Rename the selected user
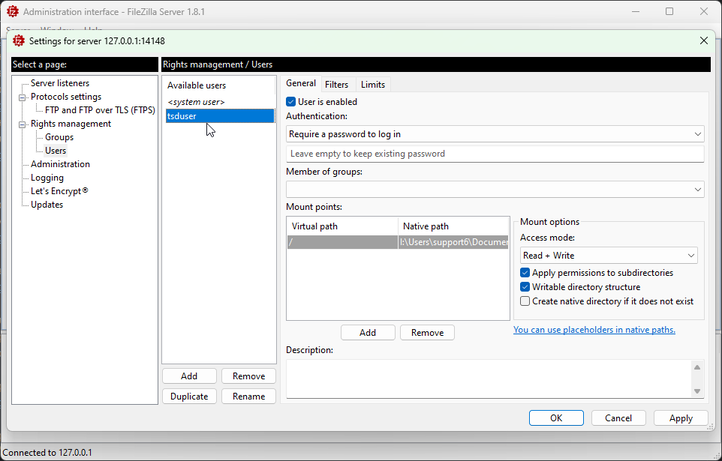The height and width of the screenshot is (461, 722). coord(249,397)
